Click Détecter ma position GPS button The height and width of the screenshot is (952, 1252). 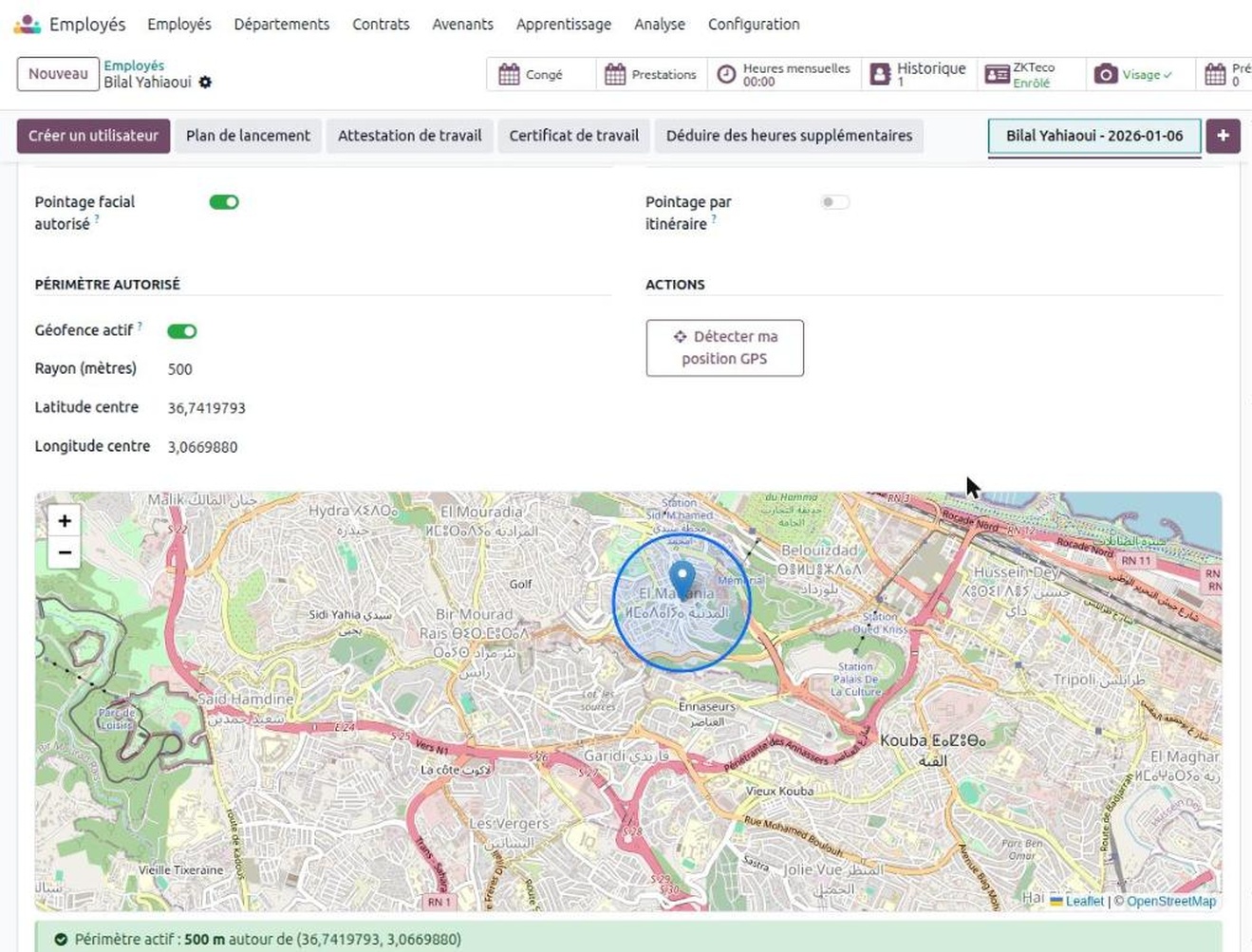click(725, 347)
